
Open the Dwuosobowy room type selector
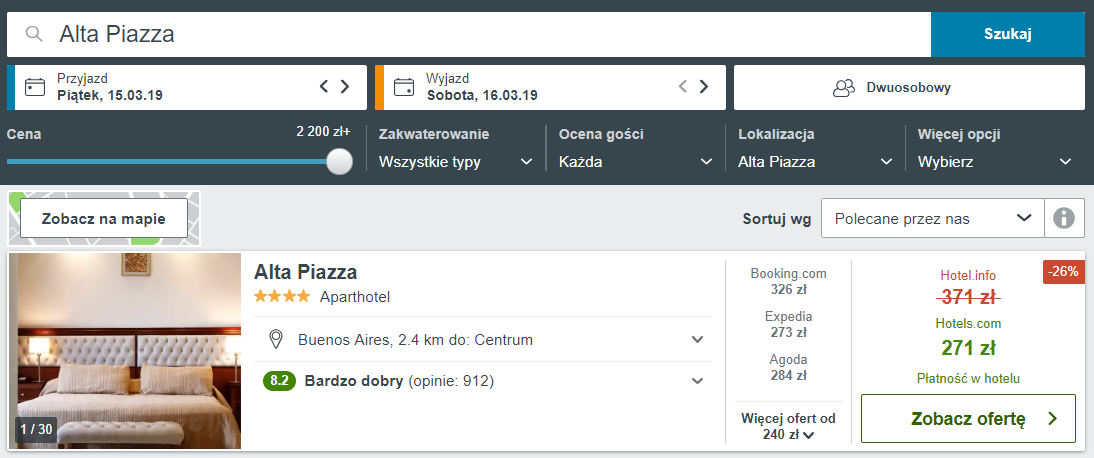tap(909, 87)
